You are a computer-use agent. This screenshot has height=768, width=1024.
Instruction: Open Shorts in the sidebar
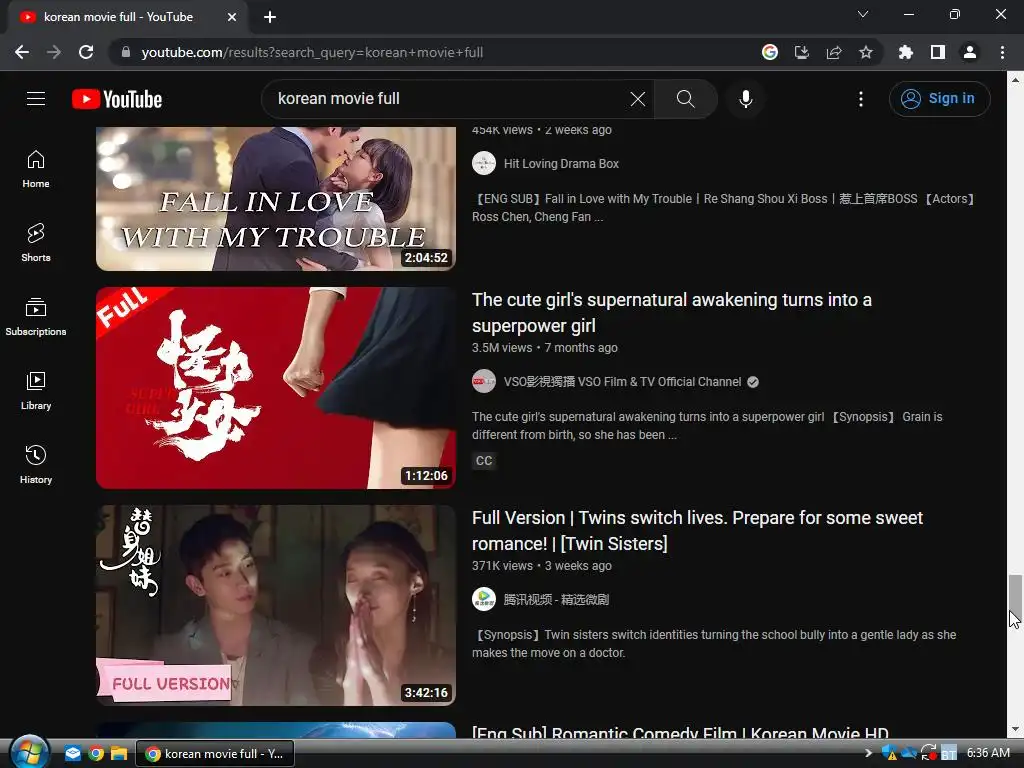(x=36, y=243)
